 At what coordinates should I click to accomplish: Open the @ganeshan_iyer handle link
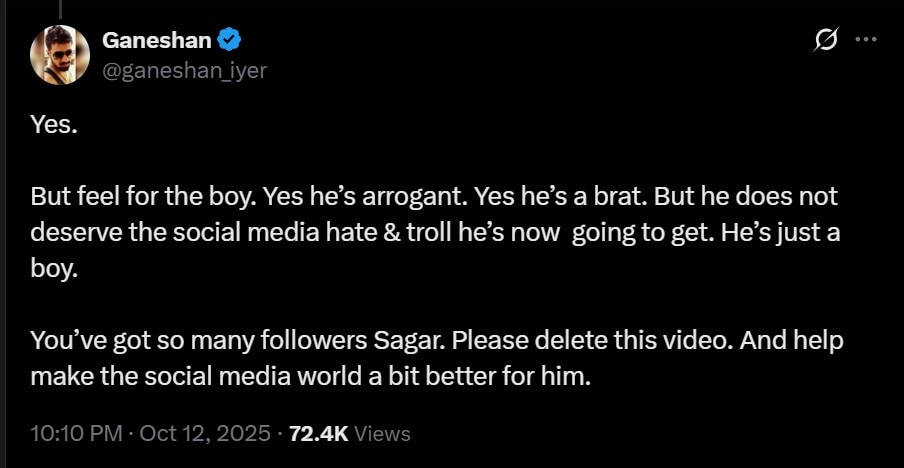185,69
